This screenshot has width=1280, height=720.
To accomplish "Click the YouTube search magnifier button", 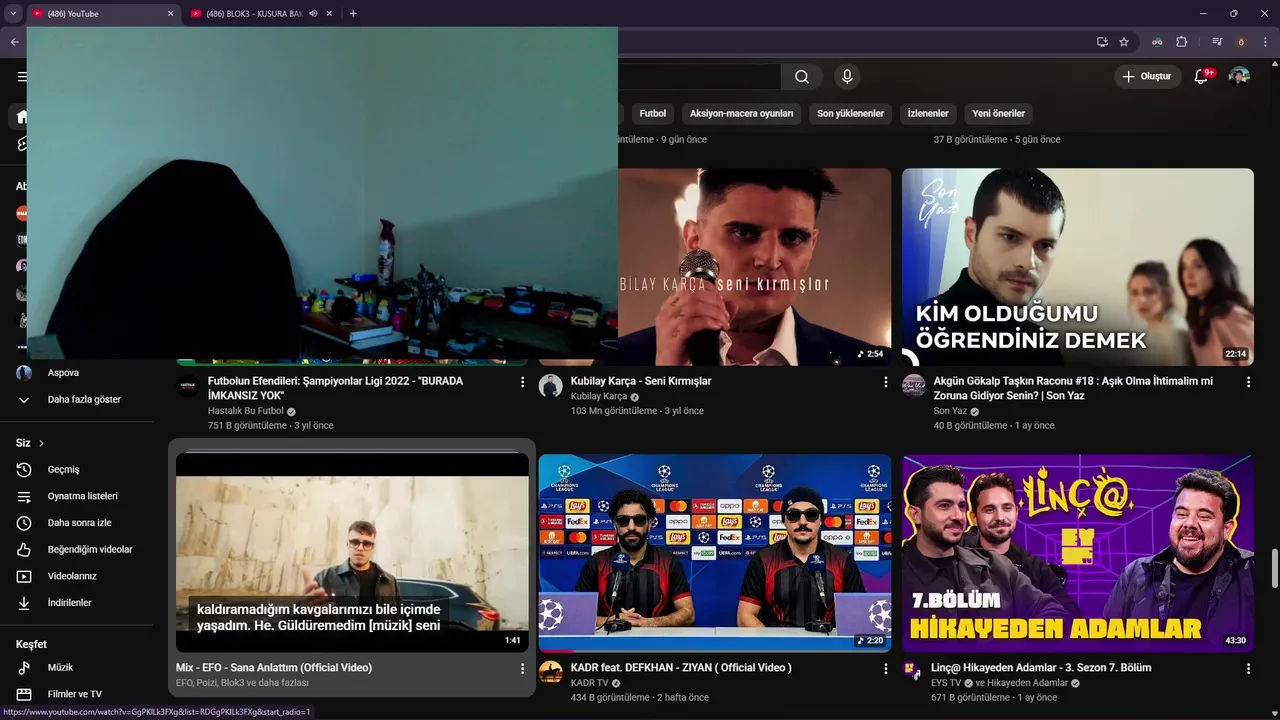I will (x=802, y=77).
